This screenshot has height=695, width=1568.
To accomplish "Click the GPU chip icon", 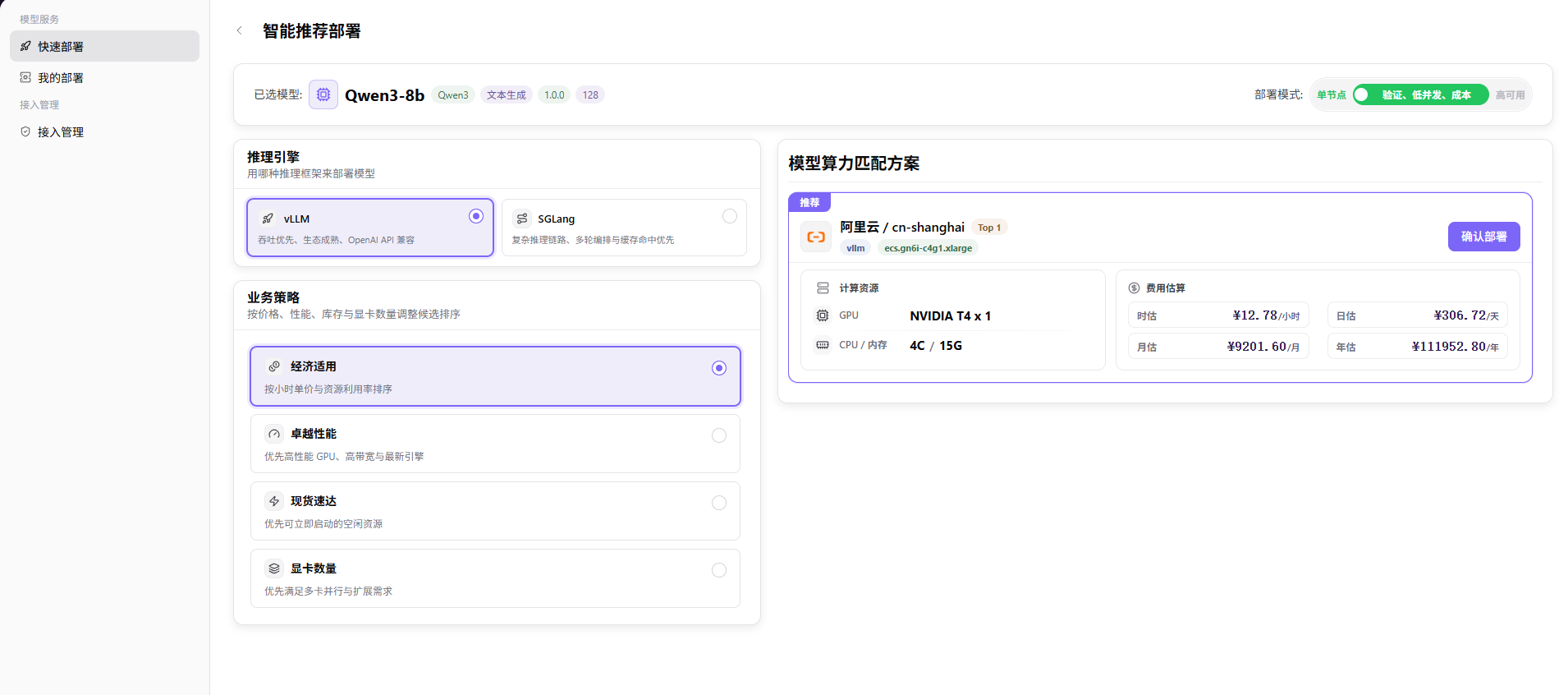I will click(x=823, y=315).
